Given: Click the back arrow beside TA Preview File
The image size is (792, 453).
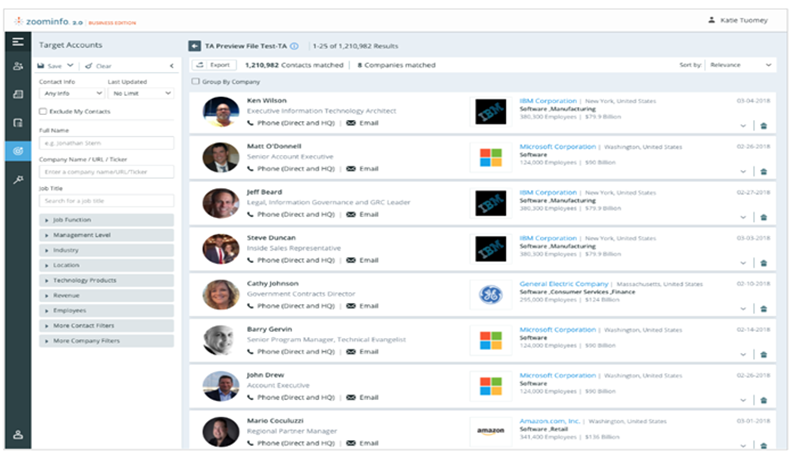Looking at the screenshot, I should [x=194, y=46].
